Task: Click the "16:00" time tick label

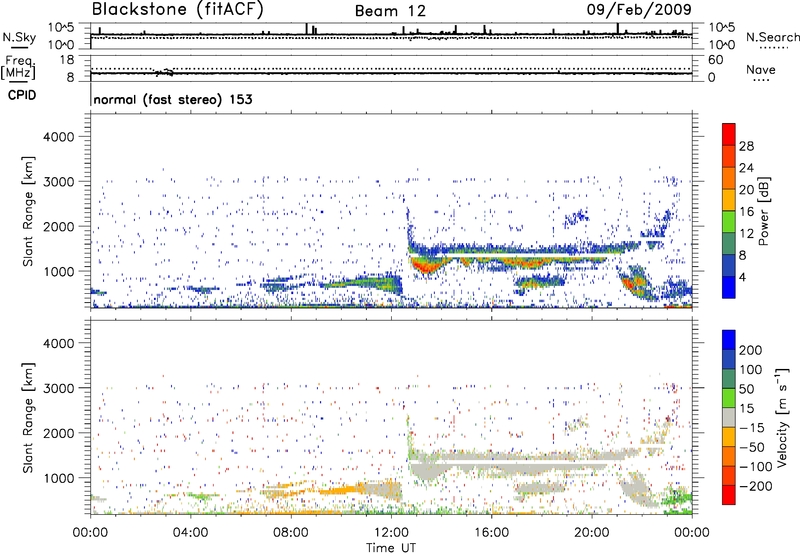Action: [x=491, y=533]
